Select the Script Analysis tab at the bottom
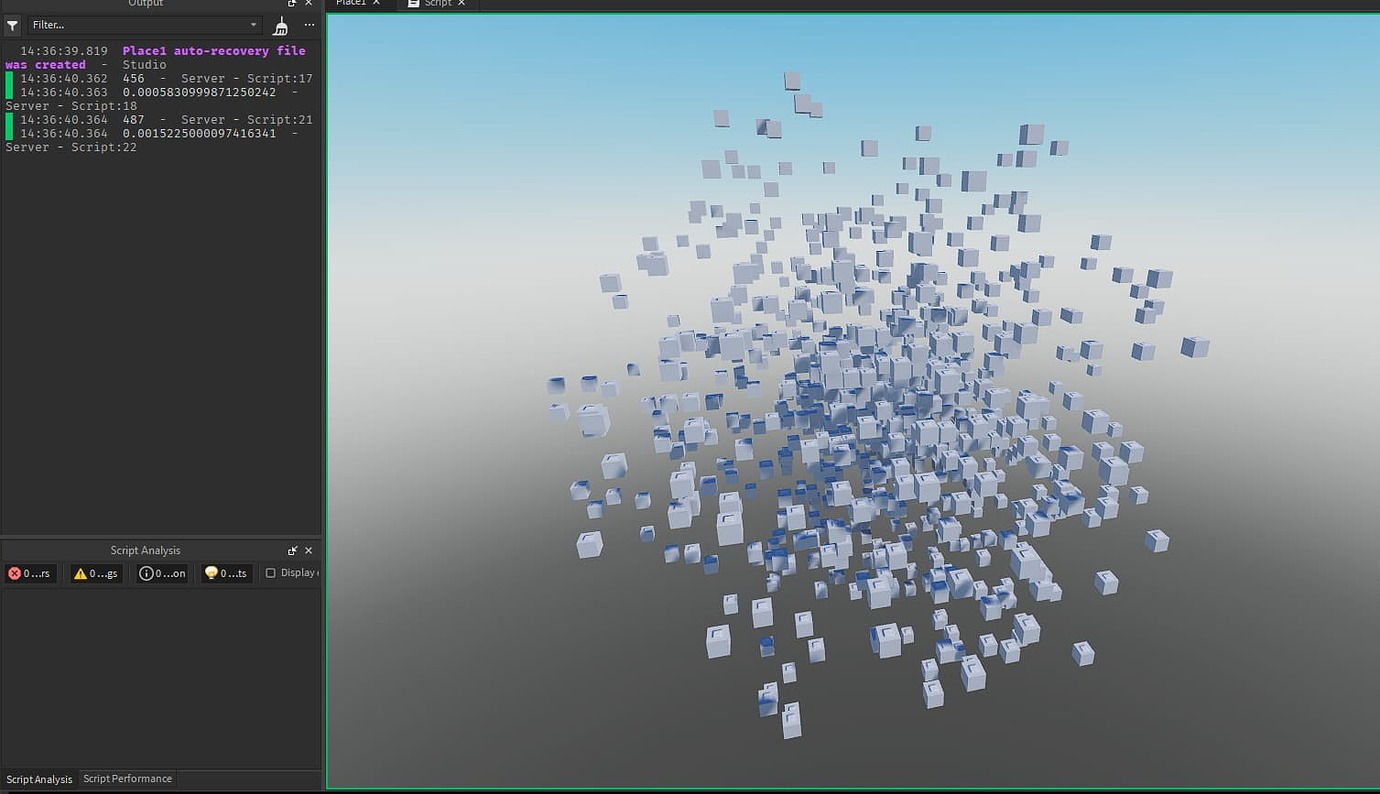Viewport: 1380px width, 794px height. pos(39,779)
